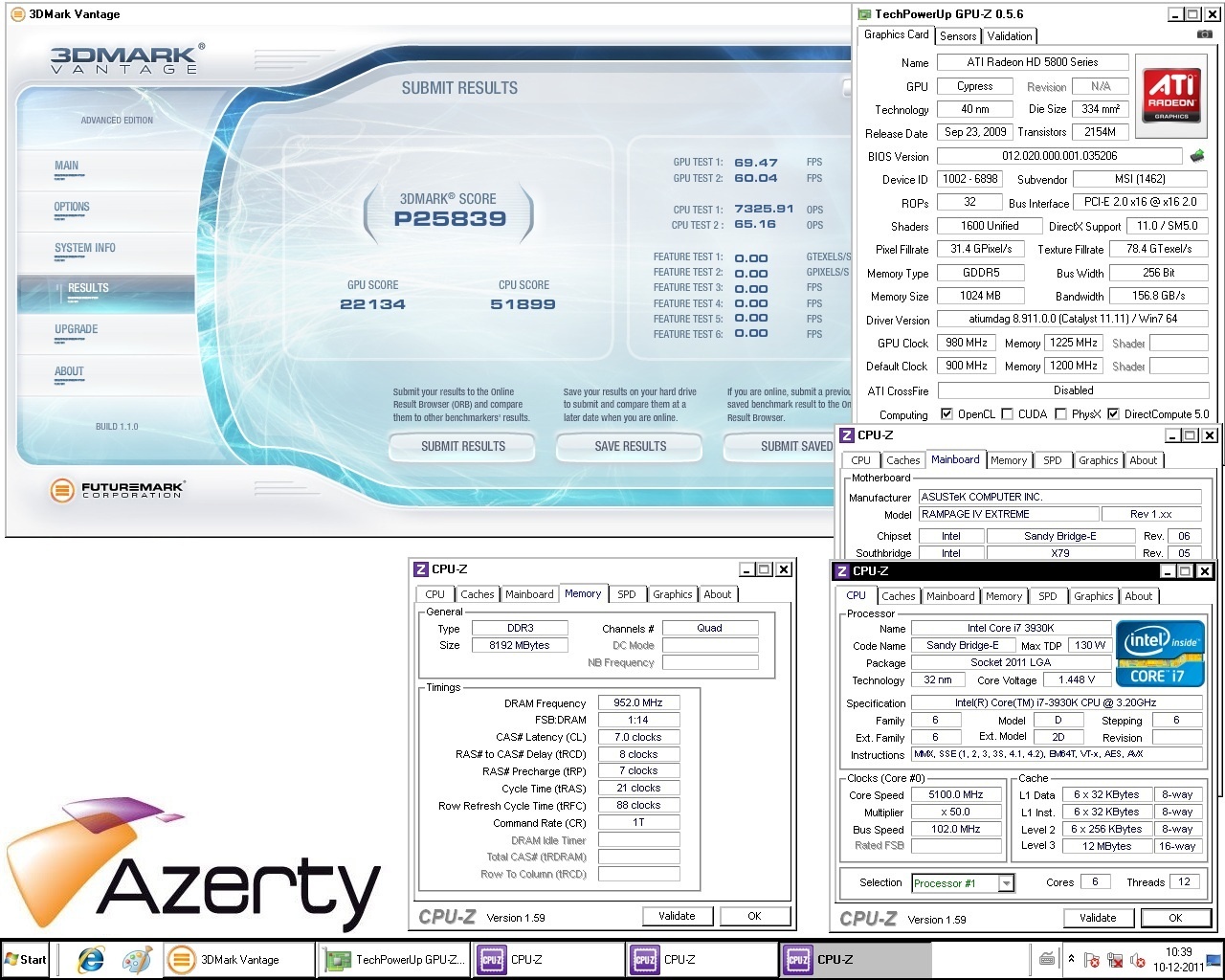Click the ATI Radeon logo in GPU-Z
1225x980 pixels.
click(1171, 95)
